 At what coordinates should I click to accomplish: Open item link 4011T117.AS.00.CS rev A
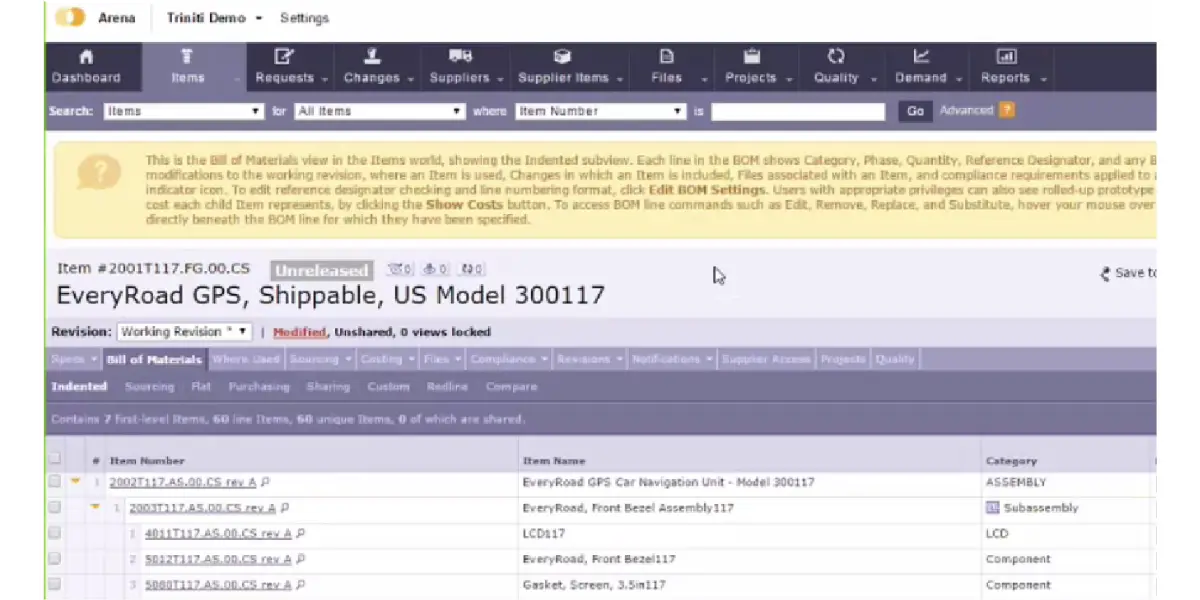pos(218,534)
